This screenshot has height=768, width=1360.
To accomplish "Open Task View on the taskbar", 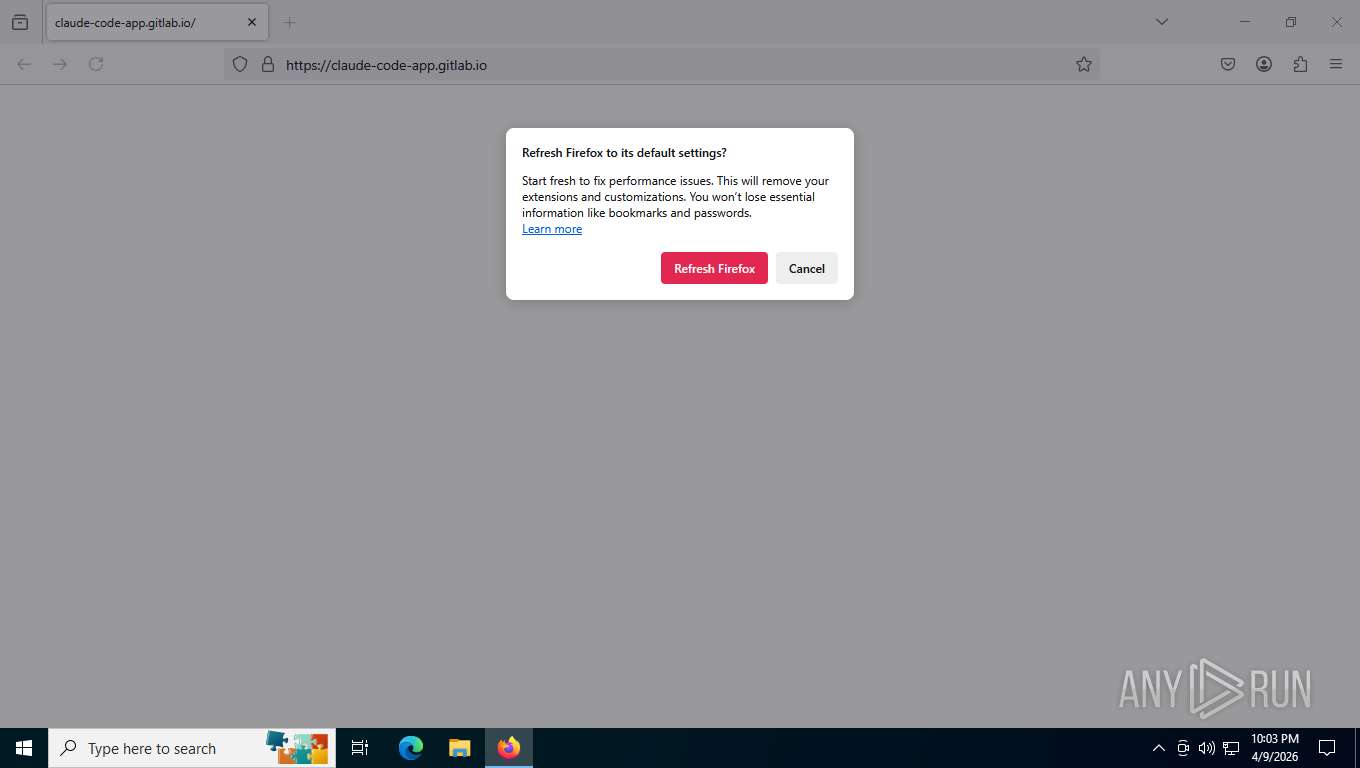I will (x=360, y=748).
